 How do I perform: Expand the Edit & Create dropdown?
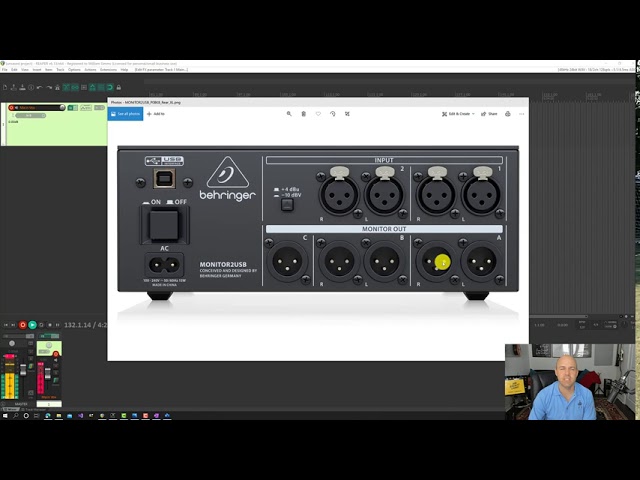click(458, 114)
